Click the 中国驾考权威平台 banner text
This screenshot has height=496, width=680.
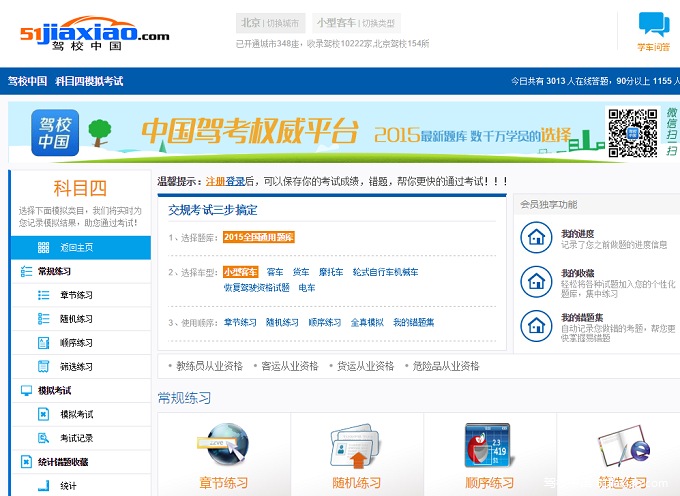250,131
